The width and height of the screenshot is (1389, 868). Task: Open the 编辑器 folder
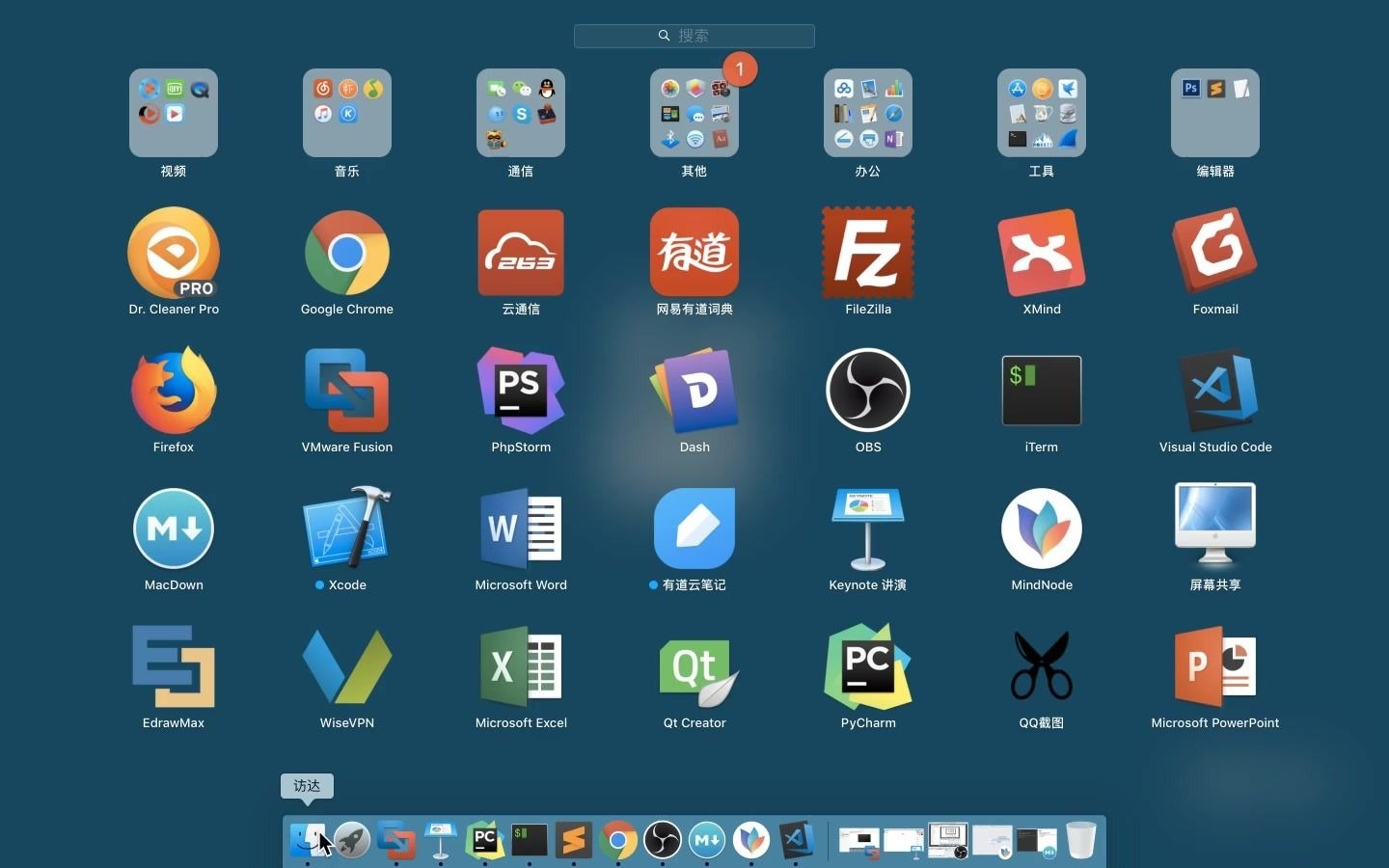coord(1215,113)
